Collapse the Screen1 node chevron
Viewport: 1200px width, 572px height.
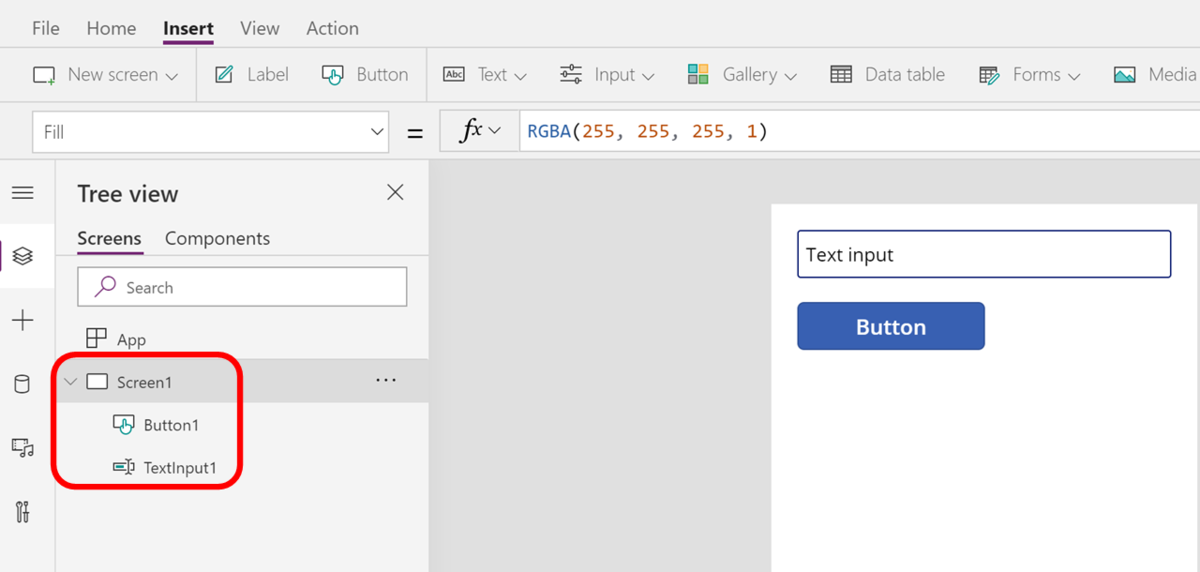pyautogui.click(x=70, y=382)
